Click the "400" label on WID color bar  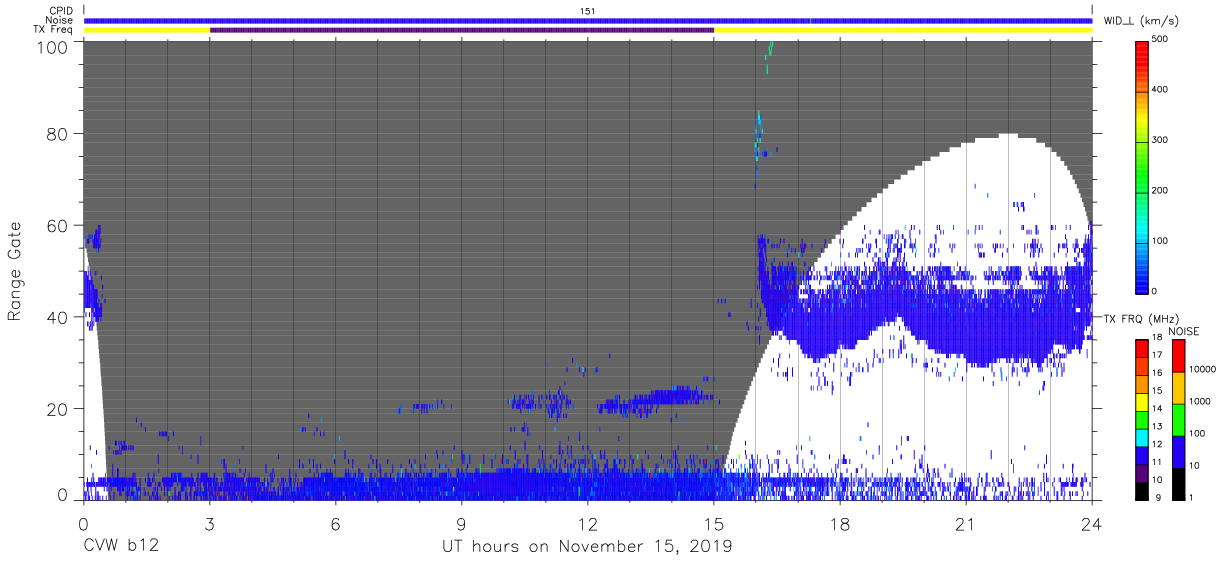click(1161, 90)
